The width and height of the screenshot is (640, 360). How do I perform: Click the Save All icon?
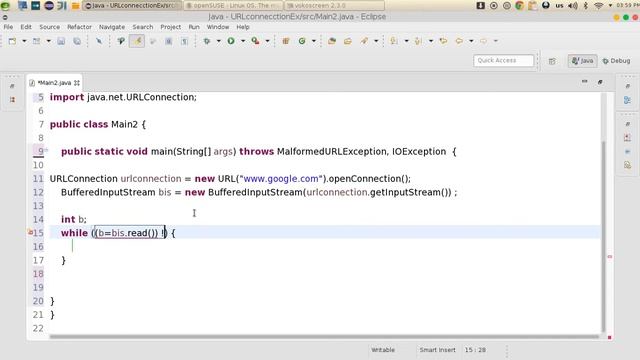point(77,41)
